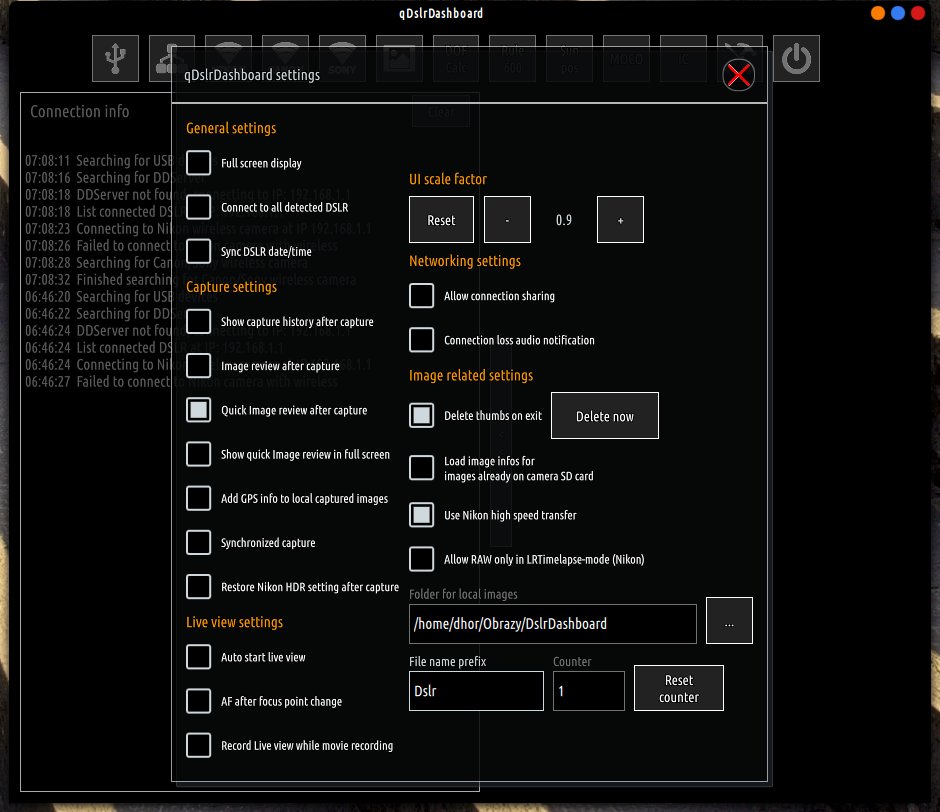Screen dimensions: 940x812
Task: Click the 07:08:11 log entry
Action: [98, 161]
